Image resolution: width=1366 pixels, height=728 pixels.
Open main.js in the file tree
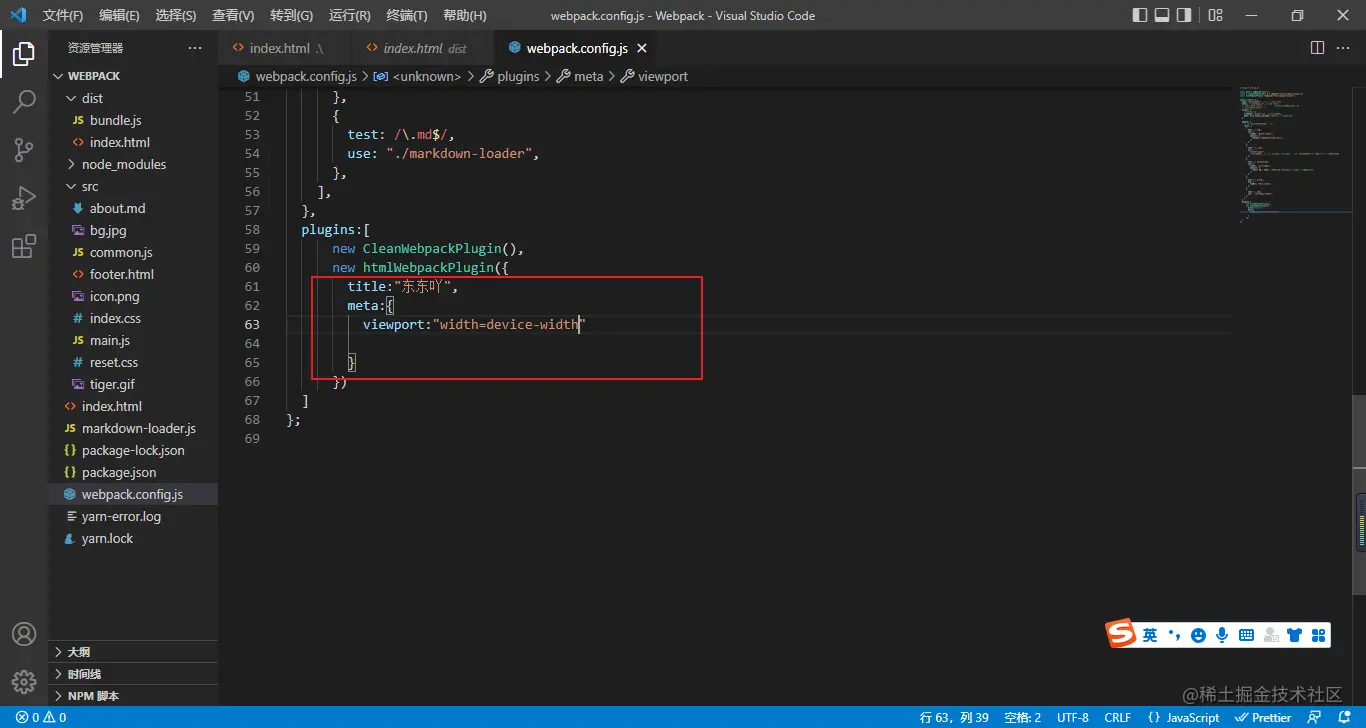[x=133, y=340]
